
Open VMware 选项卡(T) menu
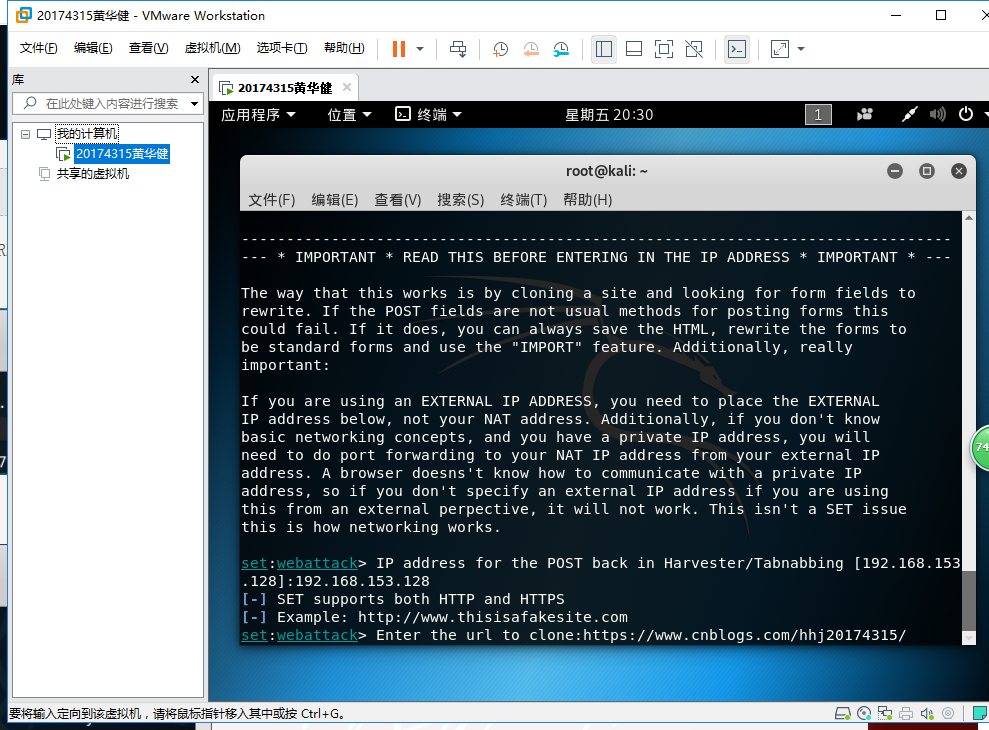point(282,48)
